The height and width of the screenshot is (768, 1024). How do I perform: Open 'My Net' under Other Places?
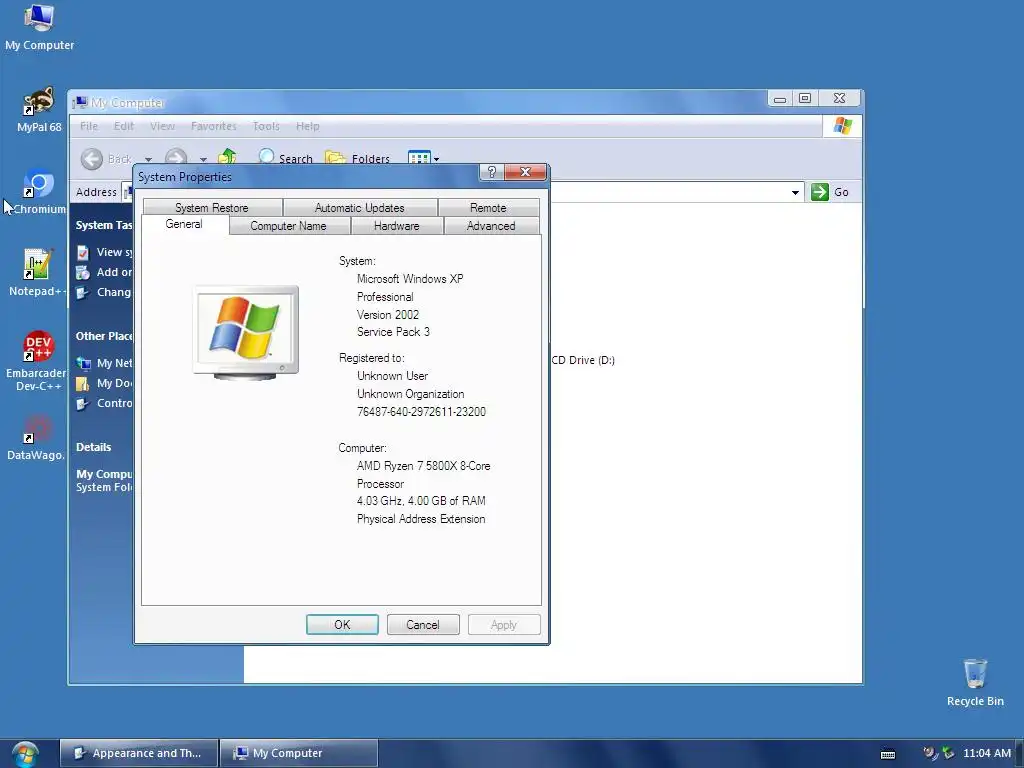[104, 363]
